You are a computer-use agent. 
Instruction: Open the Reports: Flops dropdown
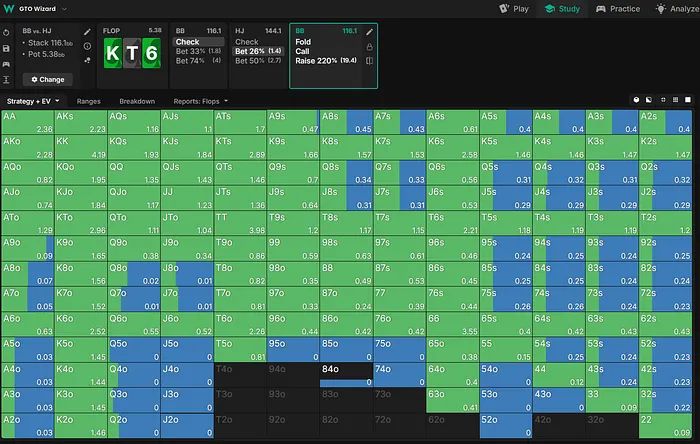pyautogui.click(x=199, y=101)
